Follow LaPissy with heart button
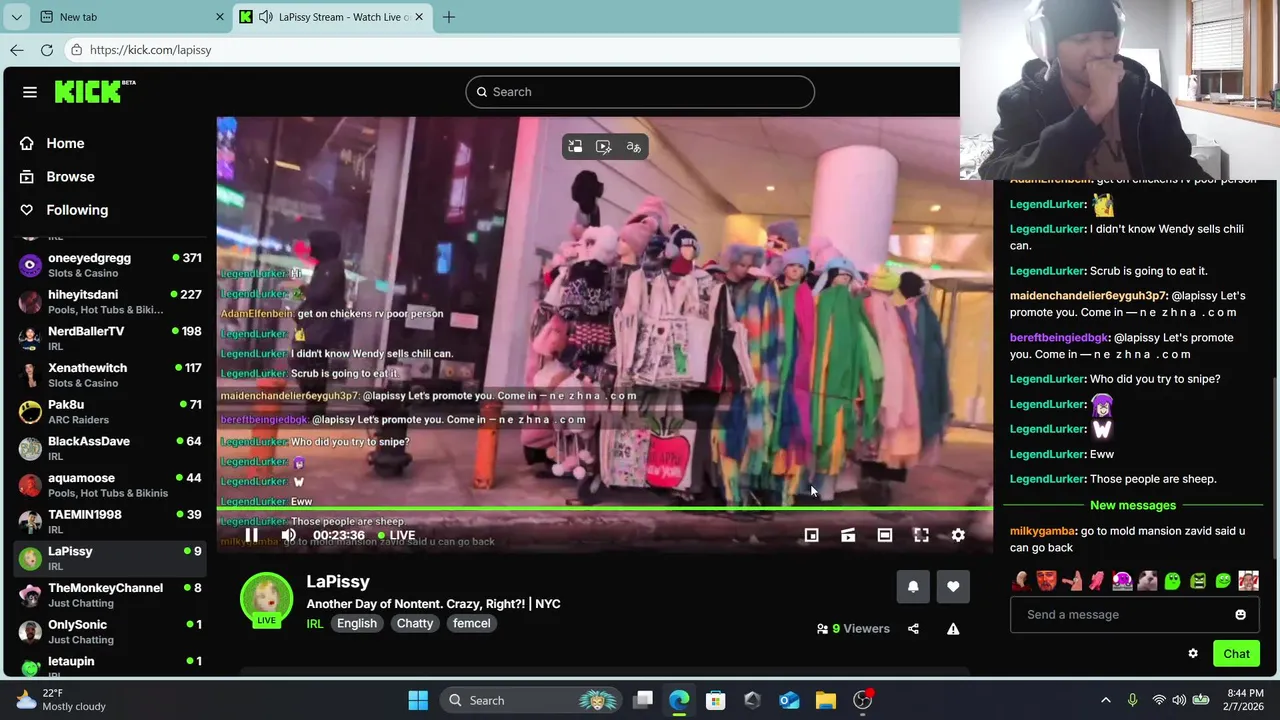This screenshot has height=720, width=1280. click(953, 587)
